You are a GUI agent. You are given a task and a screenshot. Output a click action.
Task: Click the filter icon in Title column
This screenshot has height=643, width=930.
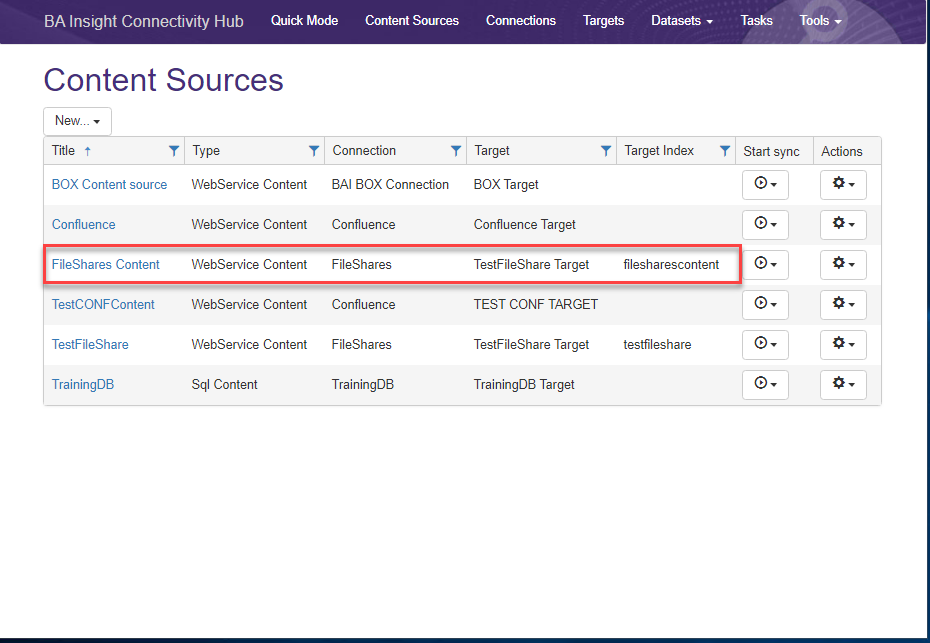(x=174, y=151)
